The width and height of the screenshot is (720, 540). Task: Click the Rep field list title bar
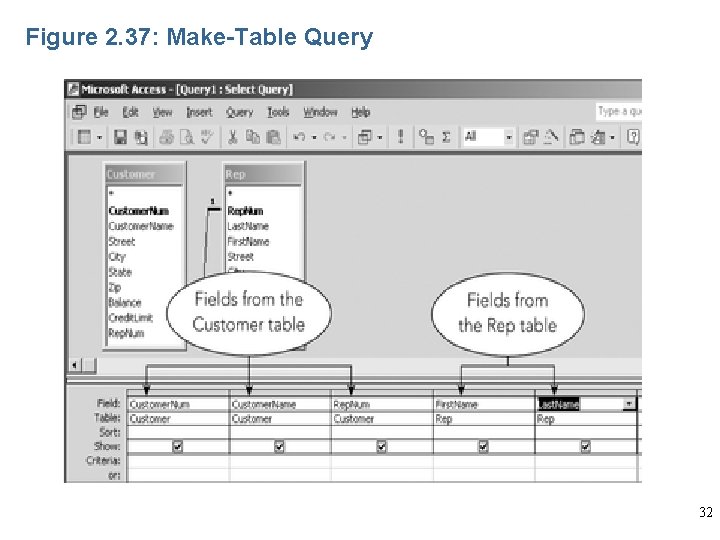coord(264,174)
